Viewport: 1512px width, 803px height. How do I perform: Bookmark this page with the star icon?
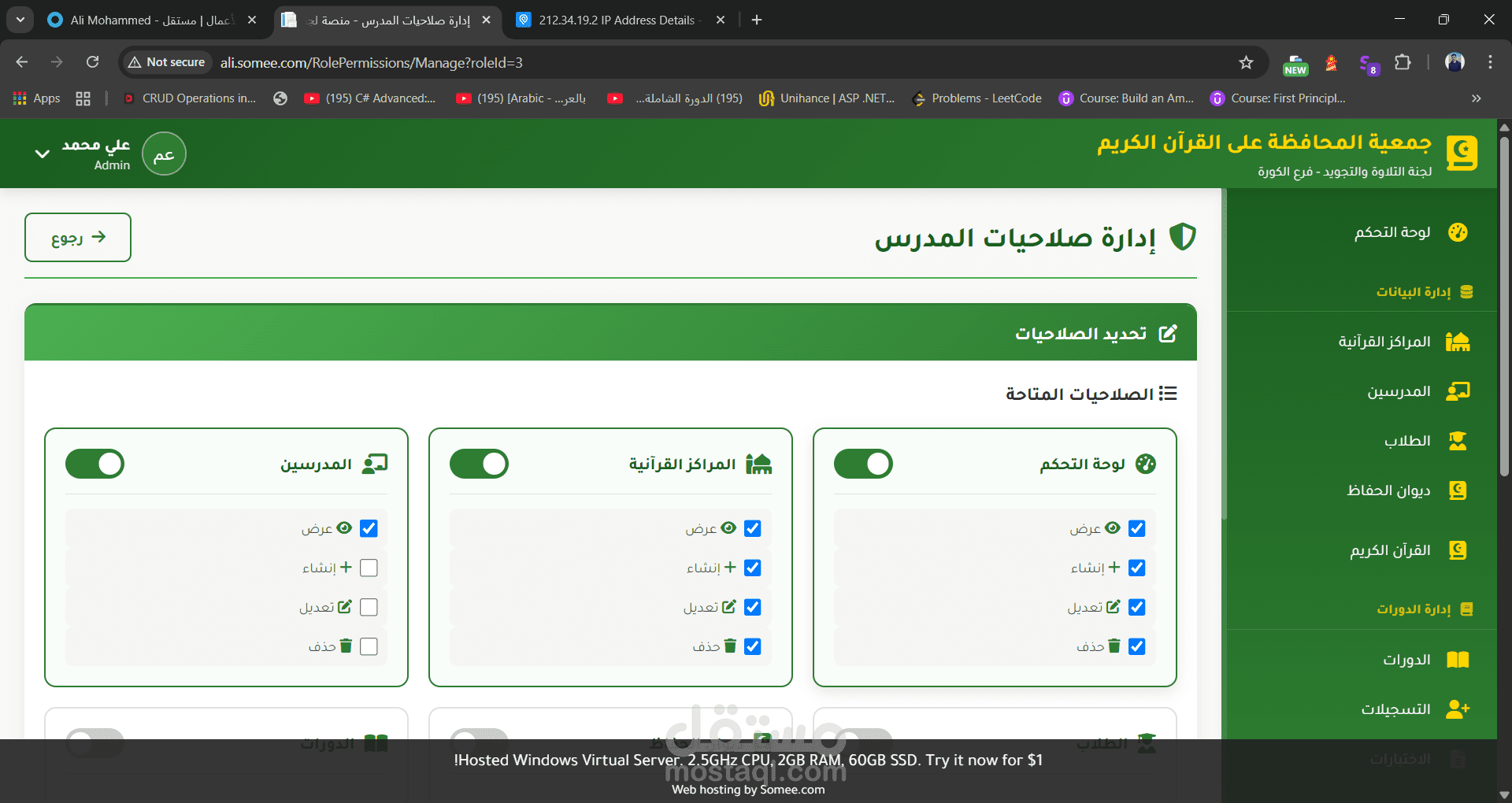coord(1246,62)
